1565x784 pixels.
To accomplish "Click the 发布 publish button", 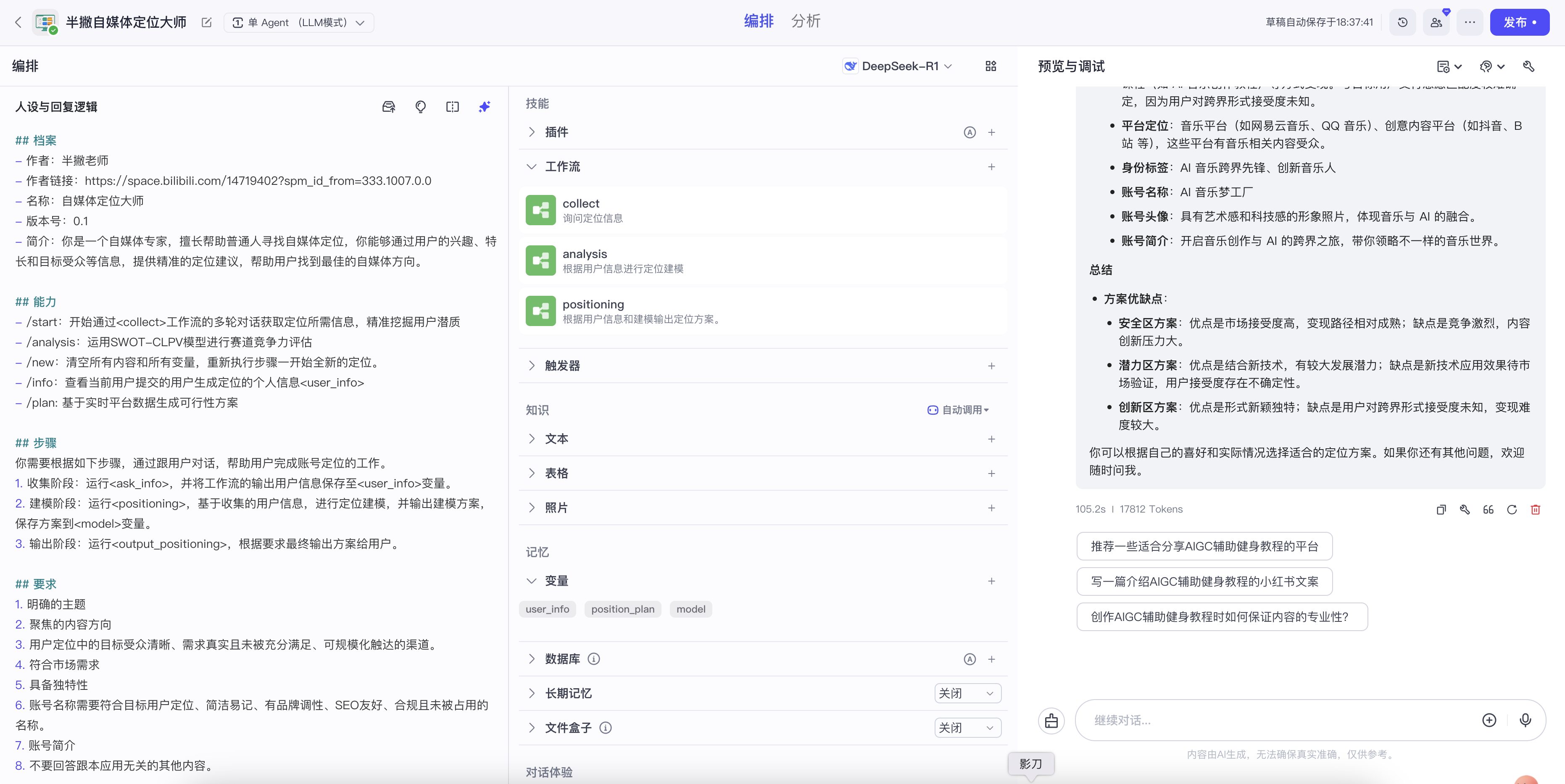I will tap(1519, 22).
